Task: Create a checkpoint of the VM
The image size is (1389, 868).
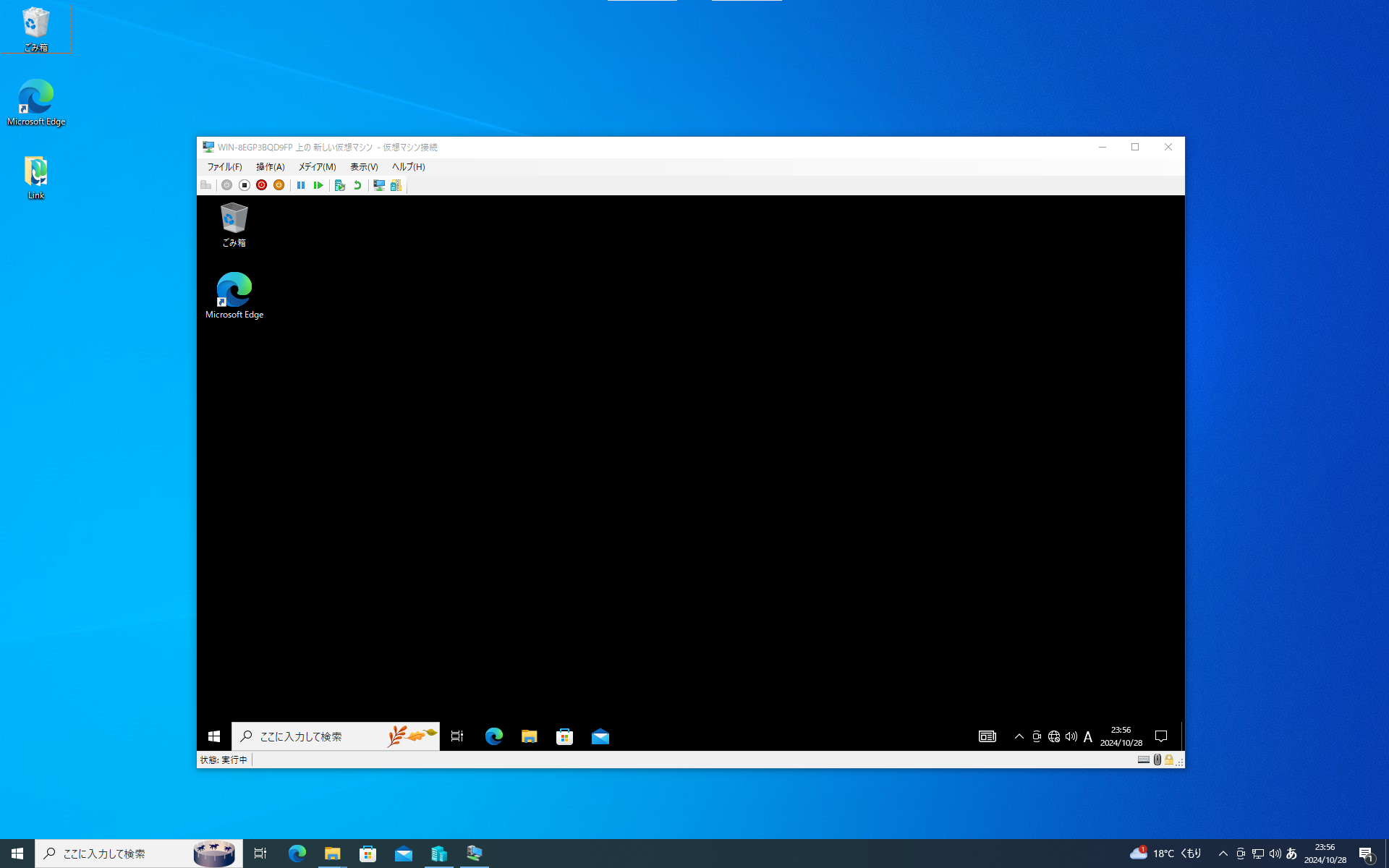Action: coord(340,185)
